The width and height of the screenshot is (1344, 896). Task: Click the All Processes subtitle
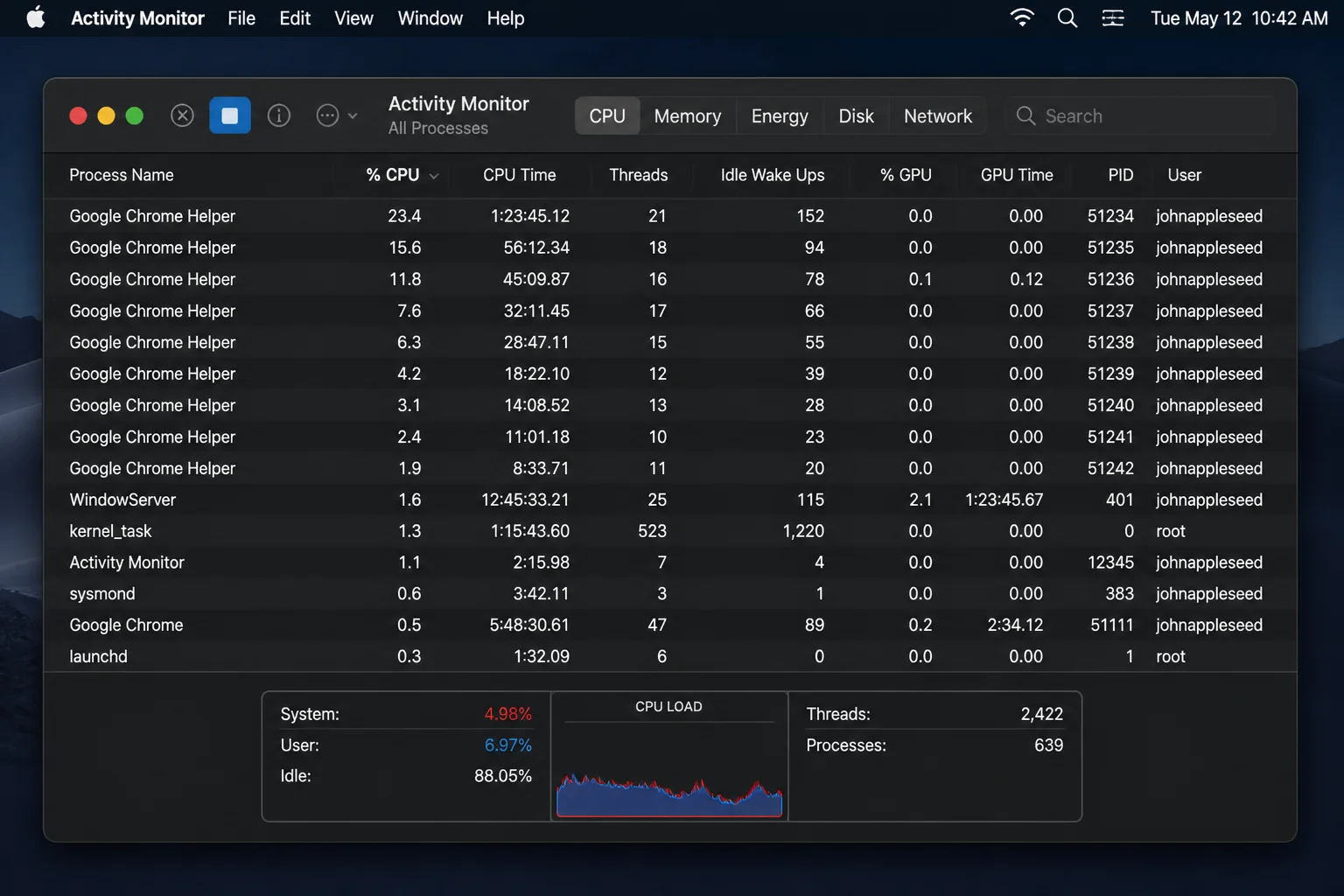click(x=438, y=129)
